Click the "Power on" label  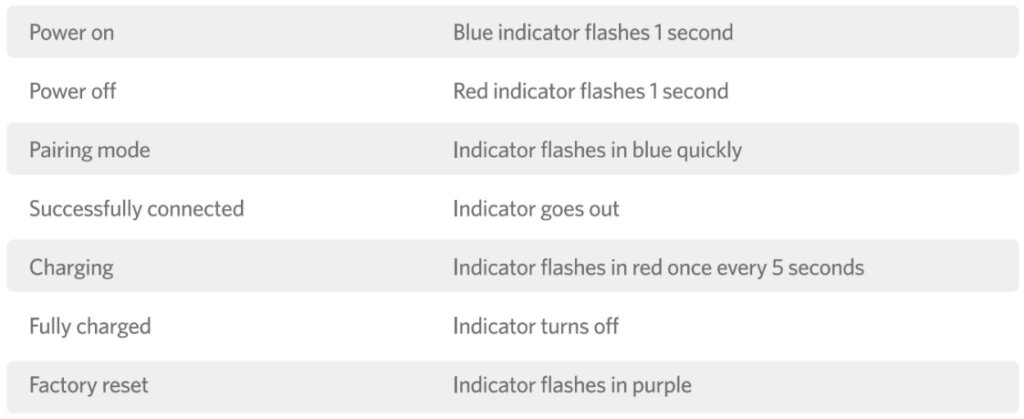(x=71, y=33)
